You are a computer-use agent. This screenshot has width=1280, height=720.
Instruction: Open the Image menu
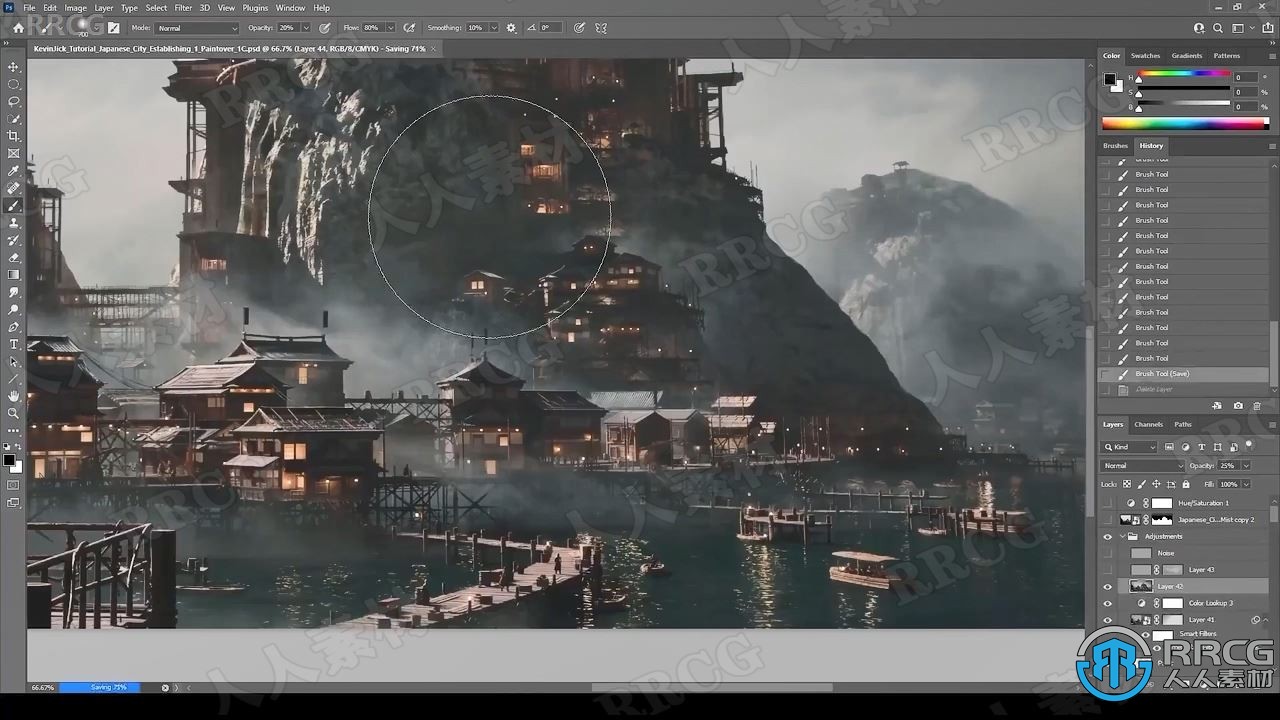76,8
